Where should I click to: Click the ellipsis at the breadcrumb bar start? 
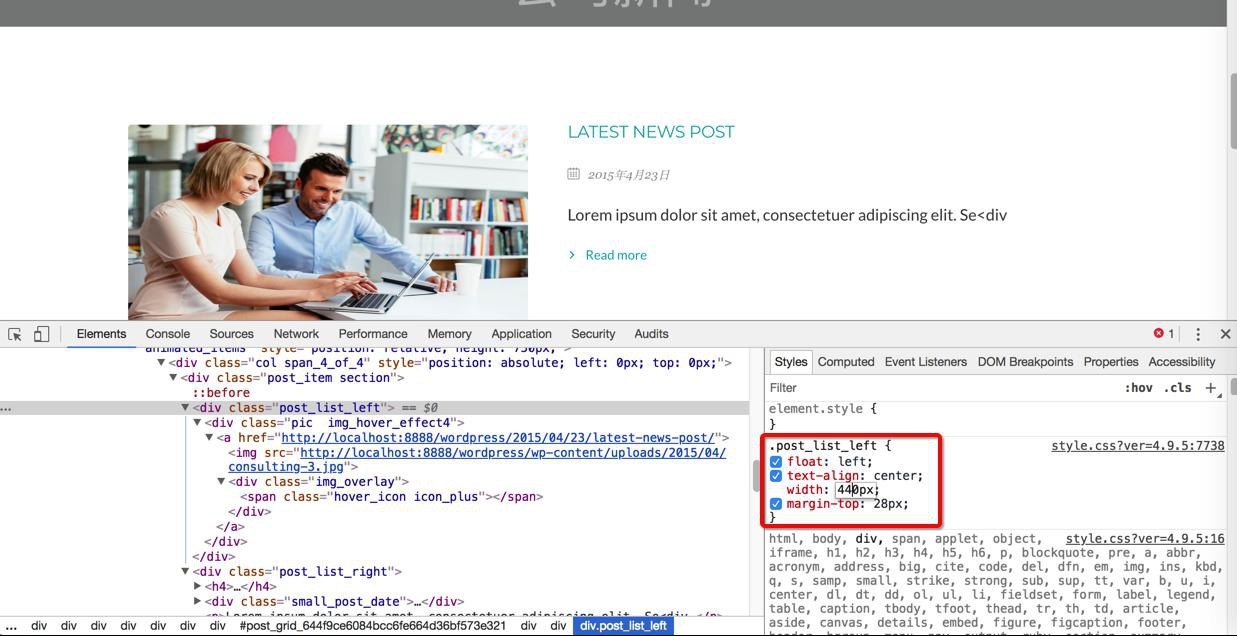tap(11, 626)
